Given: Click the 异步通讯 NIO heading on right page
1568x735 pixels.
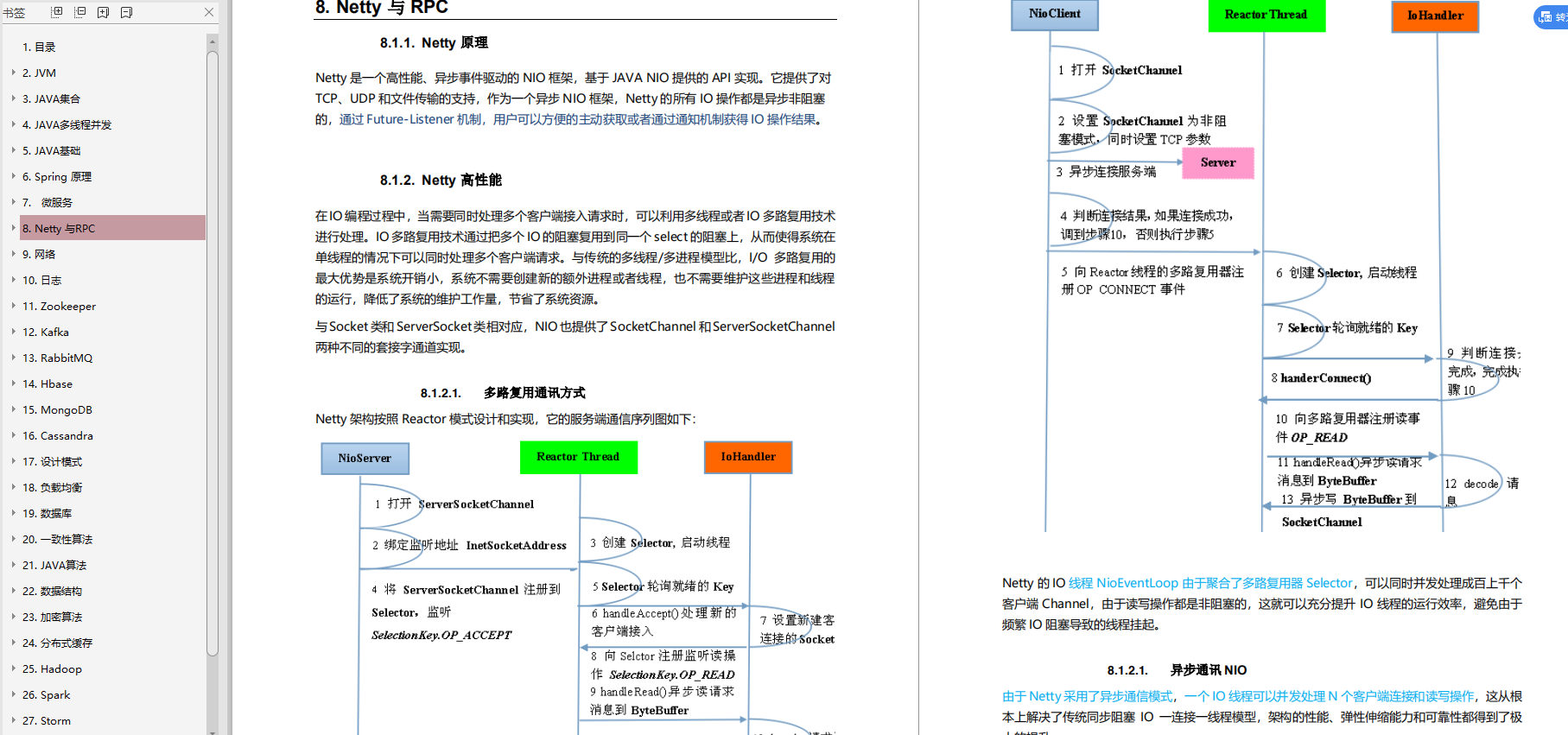Looking at the screenshot, I should click(1209, 669).
